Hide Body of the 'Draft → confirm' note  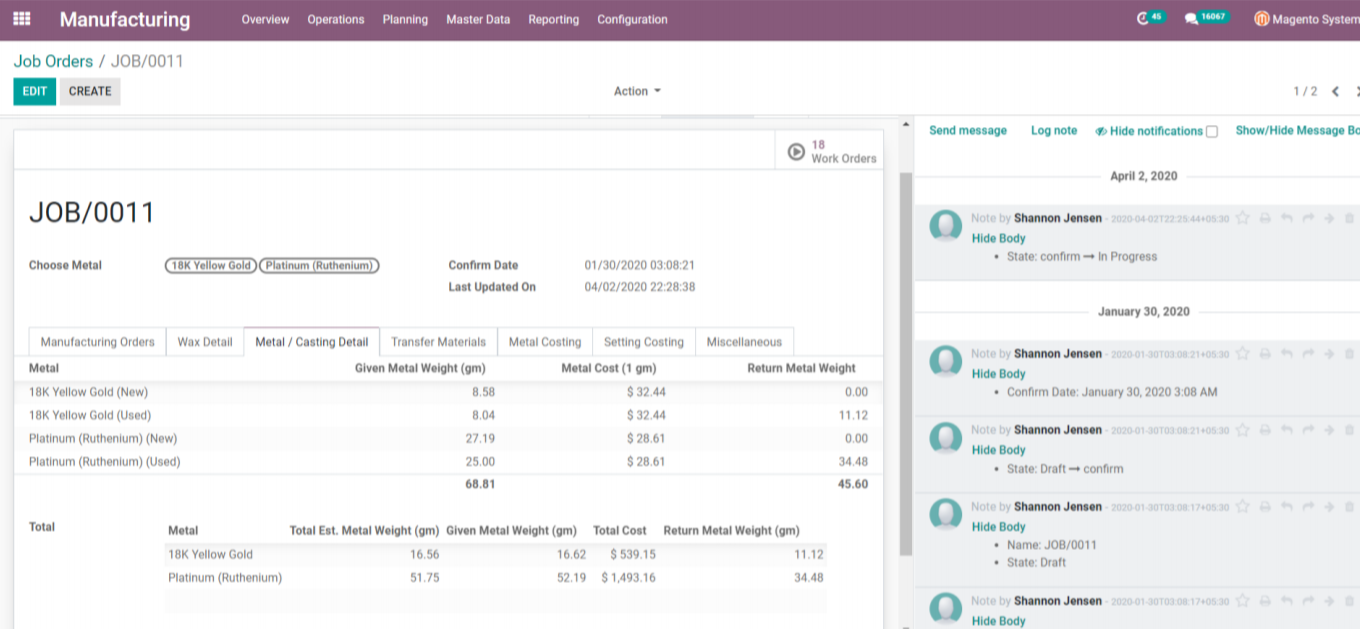click(999, 450)
